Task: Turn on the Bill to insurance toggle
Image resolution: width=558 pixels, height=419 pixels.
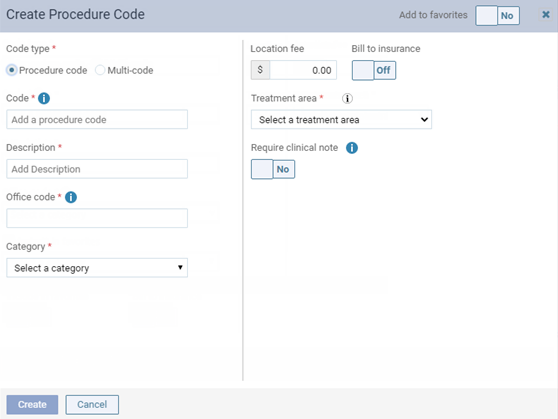Action: coord(374,70)
